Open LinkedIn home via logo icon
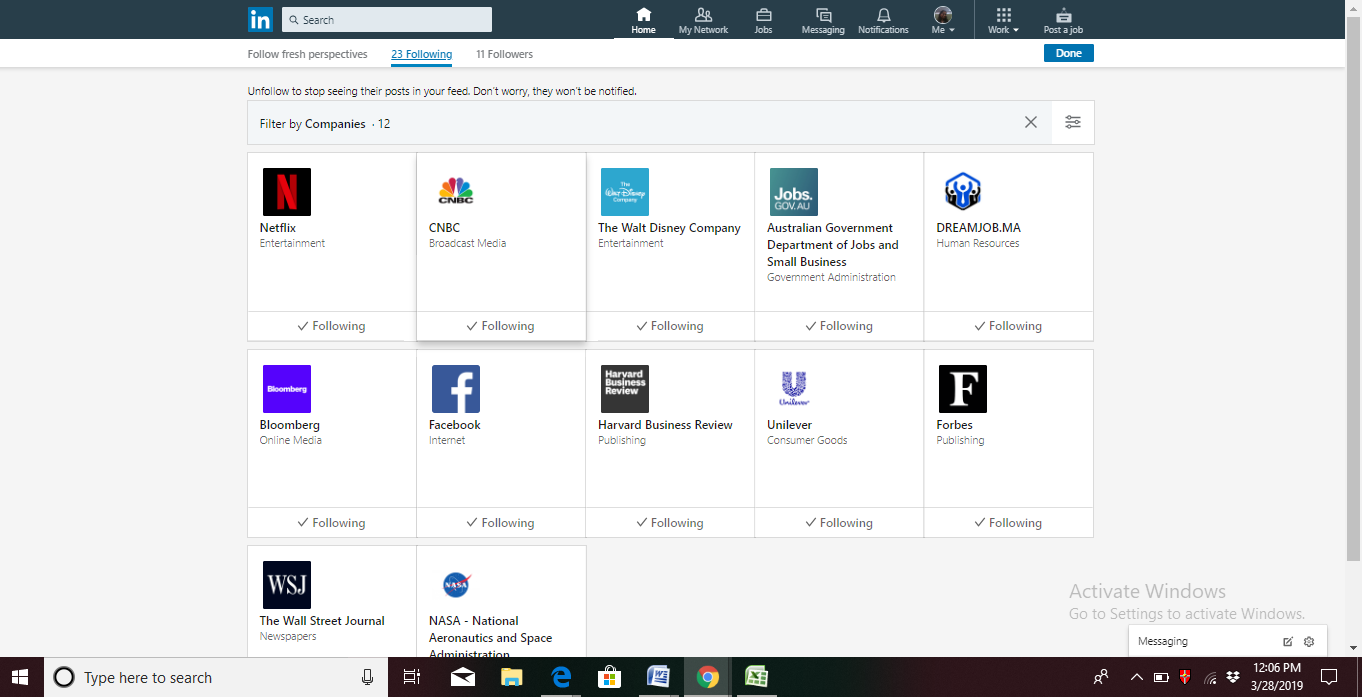 coord(260,19)
